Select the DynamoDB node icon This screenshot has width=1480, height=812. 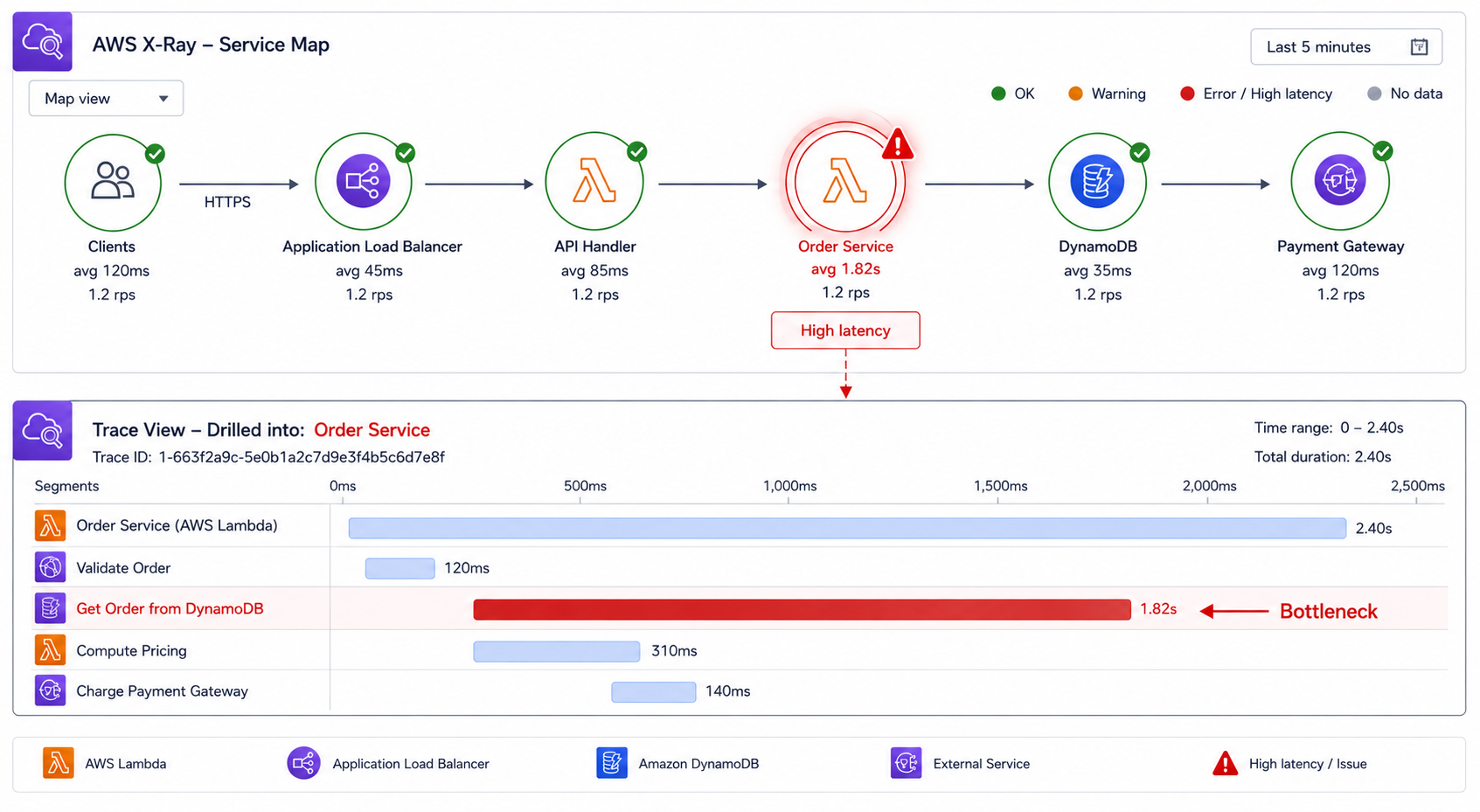click(1097, 182)
